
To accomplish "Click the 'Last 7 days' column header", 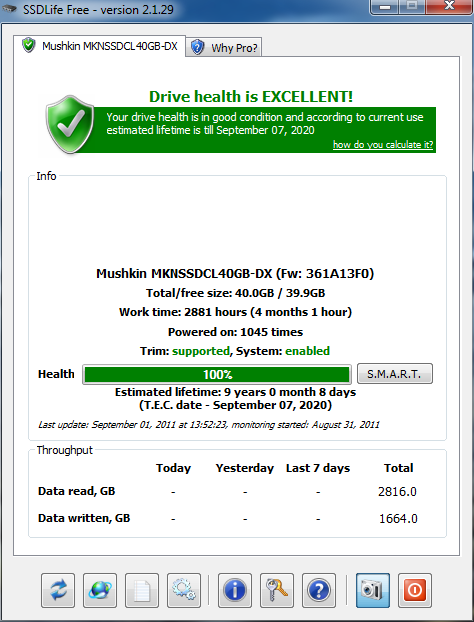I will pos(318,468).
